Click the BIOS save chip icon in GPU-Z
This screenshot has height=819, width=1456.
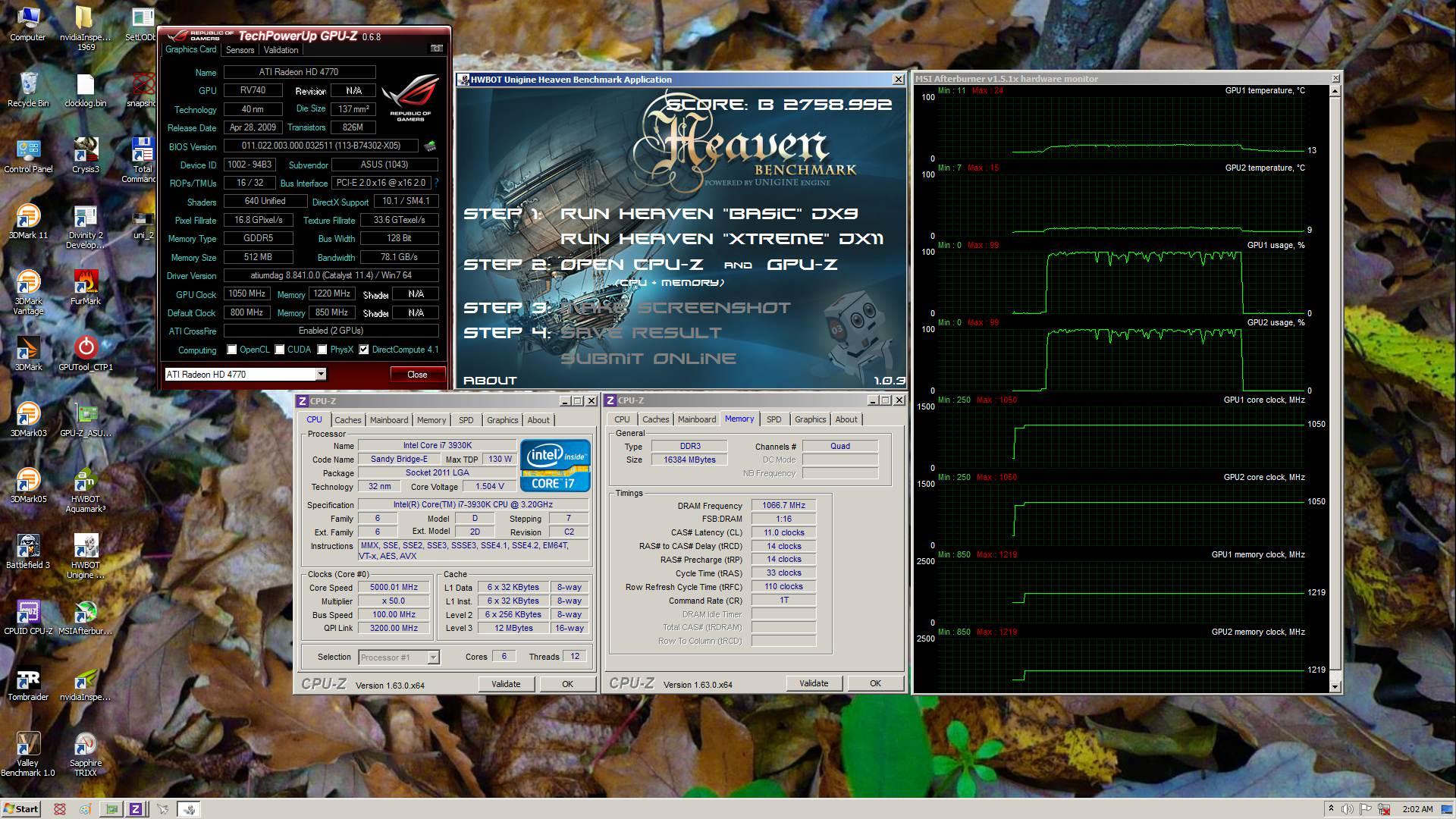point(430,146)
